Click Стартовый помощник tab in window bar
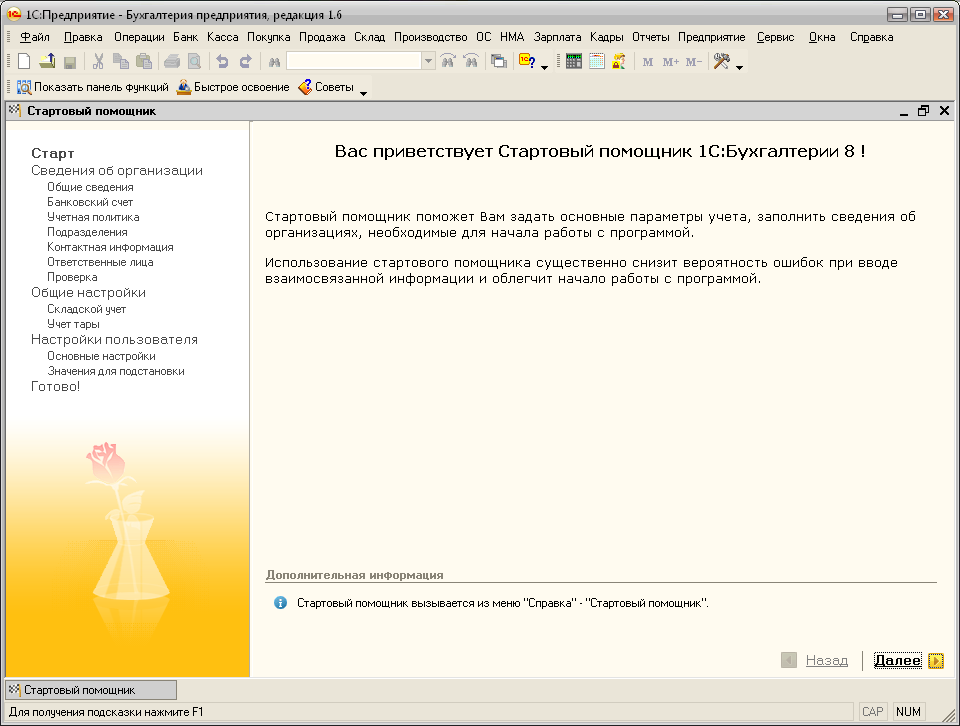Screen dimensions: 960x726 [91, 690]
